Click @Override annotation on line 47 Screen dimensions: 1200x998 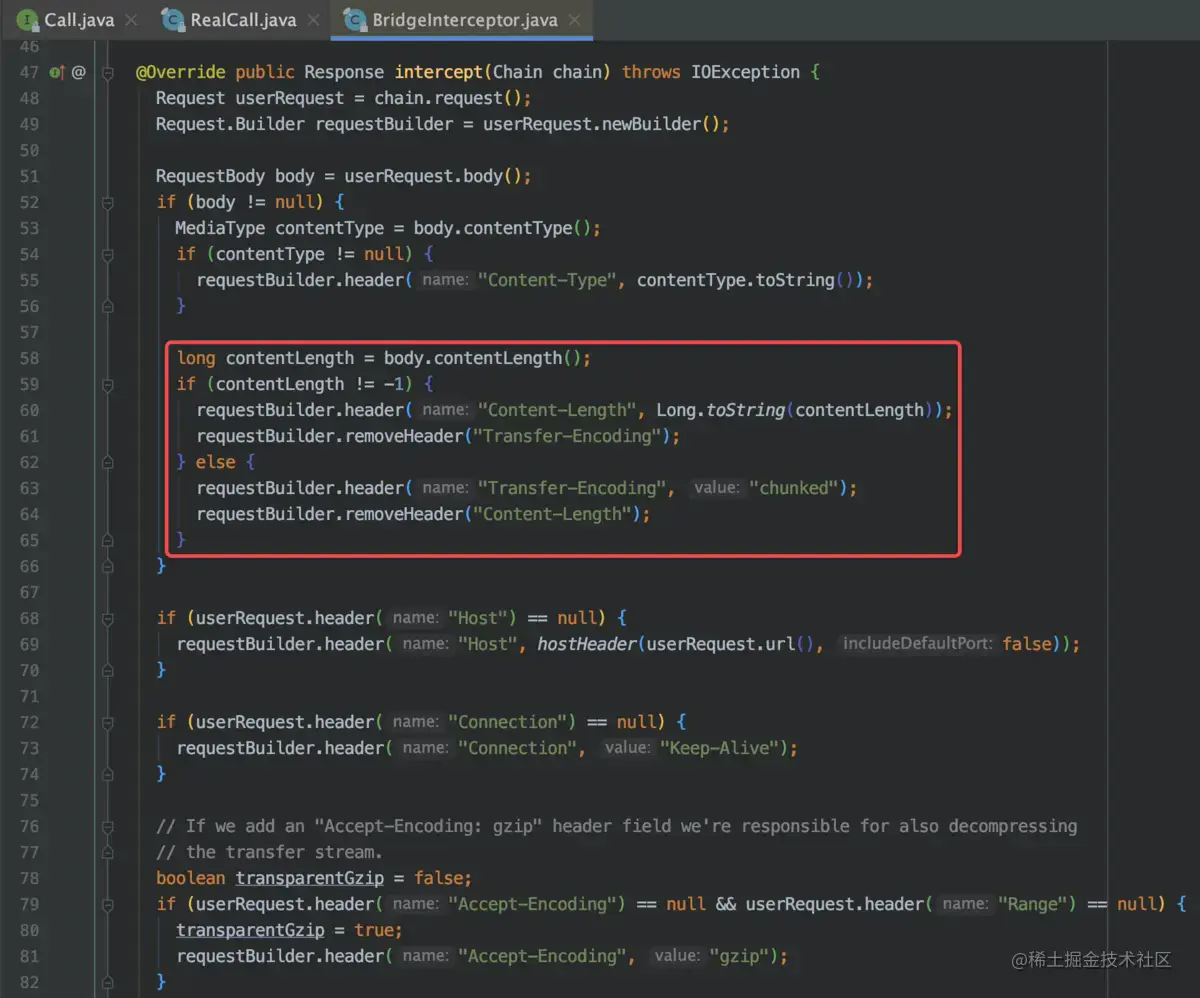point(180,72)
